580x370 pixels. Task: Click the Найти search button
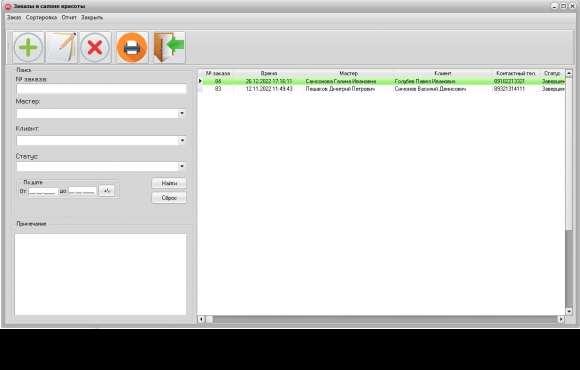pyautogui.click(x=169, y=183)
